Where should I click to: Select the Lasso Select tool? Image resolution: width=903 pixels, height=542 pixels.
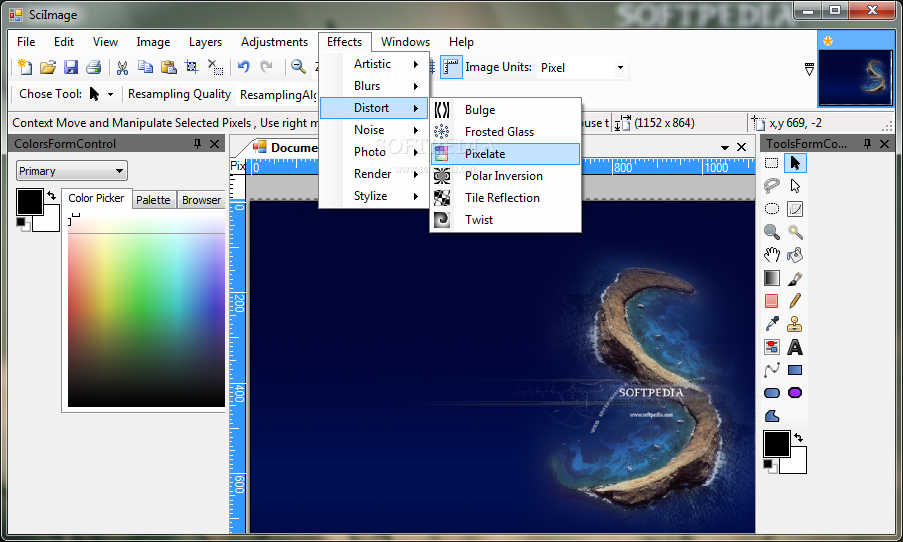pos(772,185)
